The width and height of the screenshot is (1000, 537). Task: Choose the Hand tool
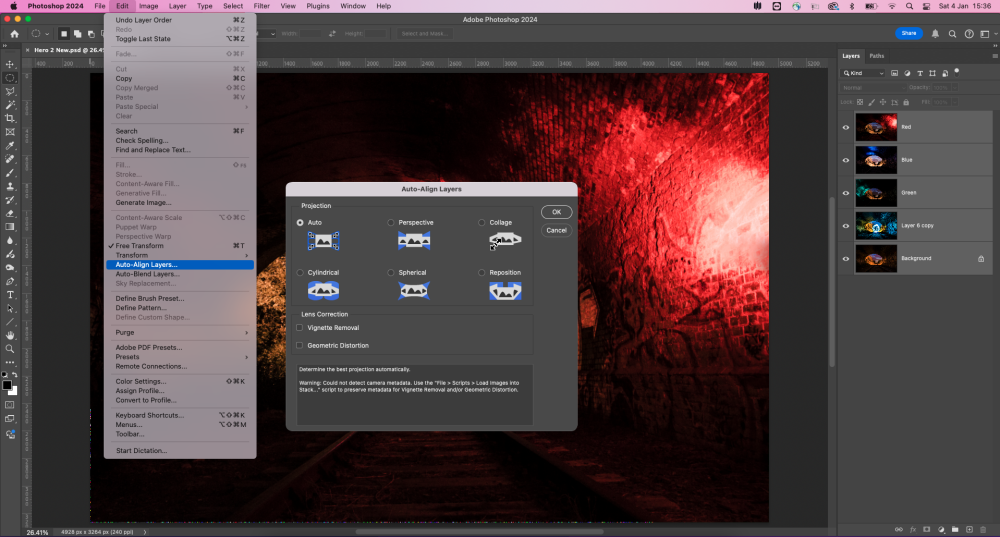(x=10, y=335)
